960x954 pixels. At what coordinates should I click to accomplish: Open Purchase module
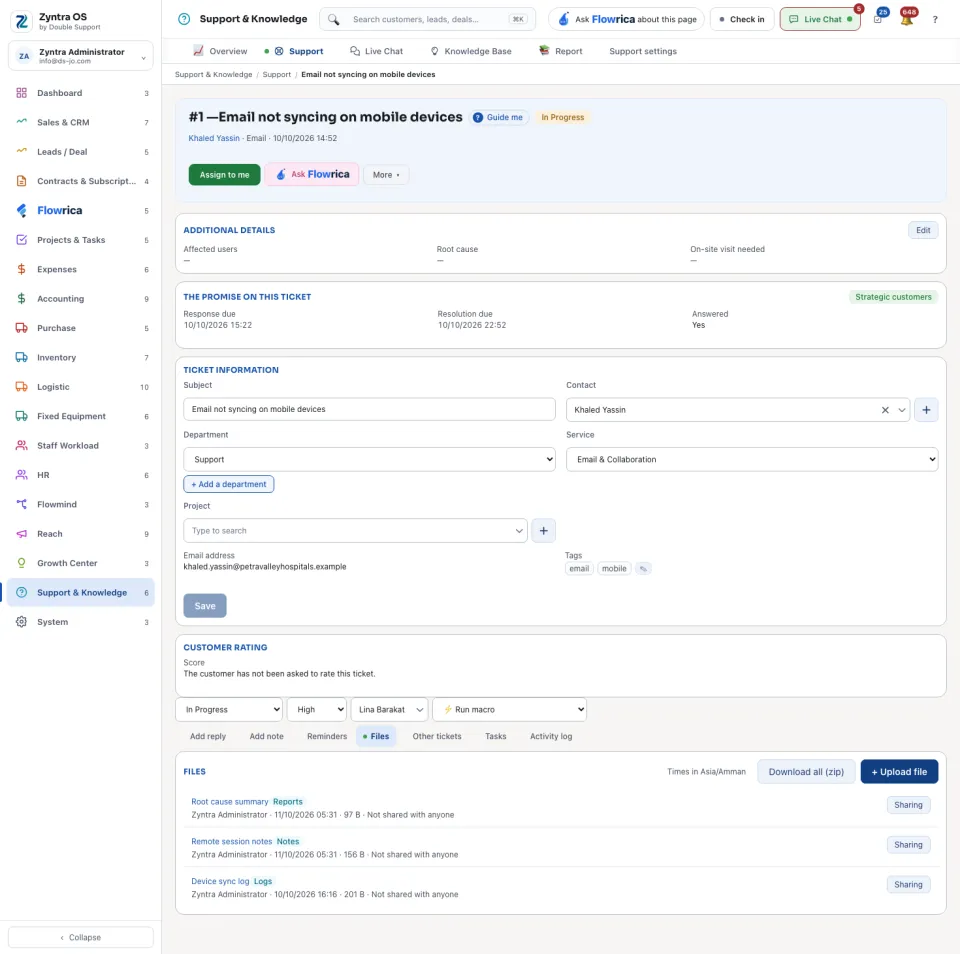coord(81,328)
